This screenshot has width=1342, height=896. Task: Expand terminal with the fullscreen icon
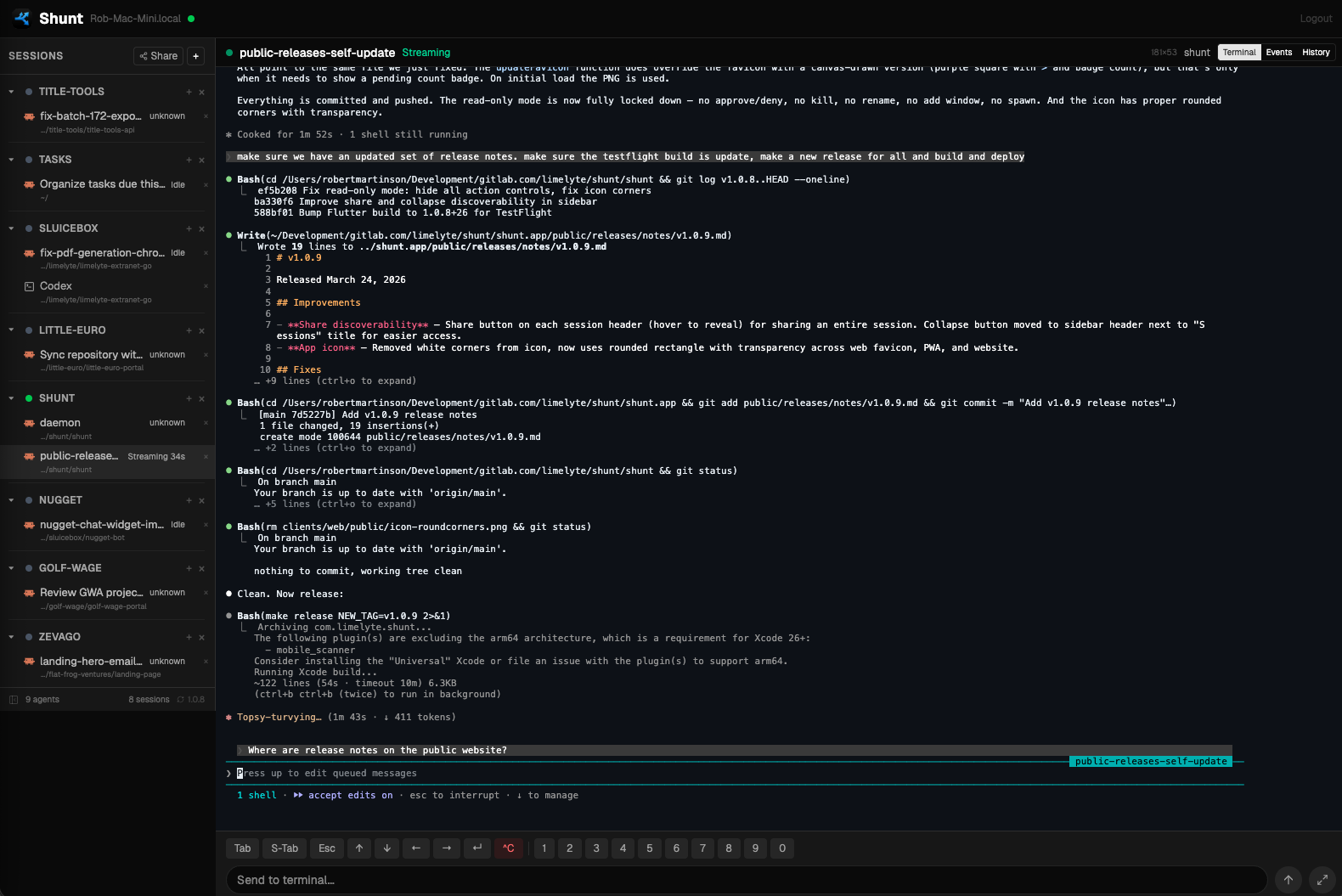[x=1322, y=880]
